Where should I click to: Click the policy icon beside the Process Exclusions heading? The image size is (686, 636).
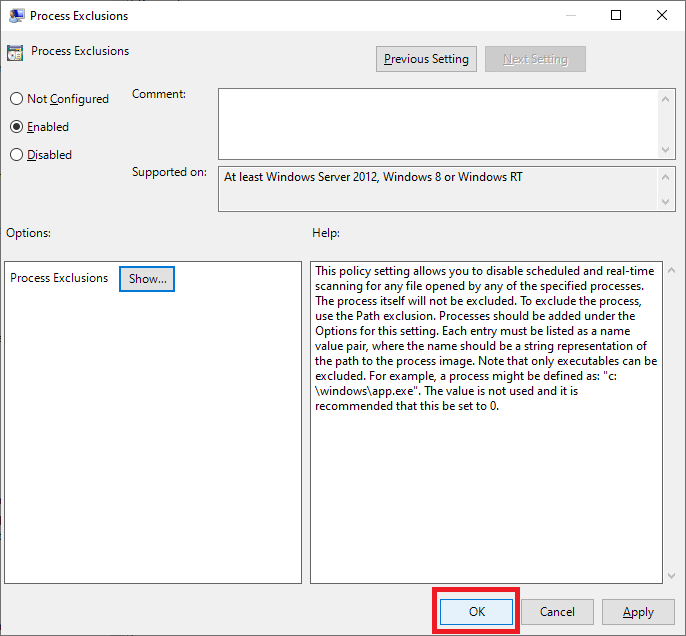[16, 52]
